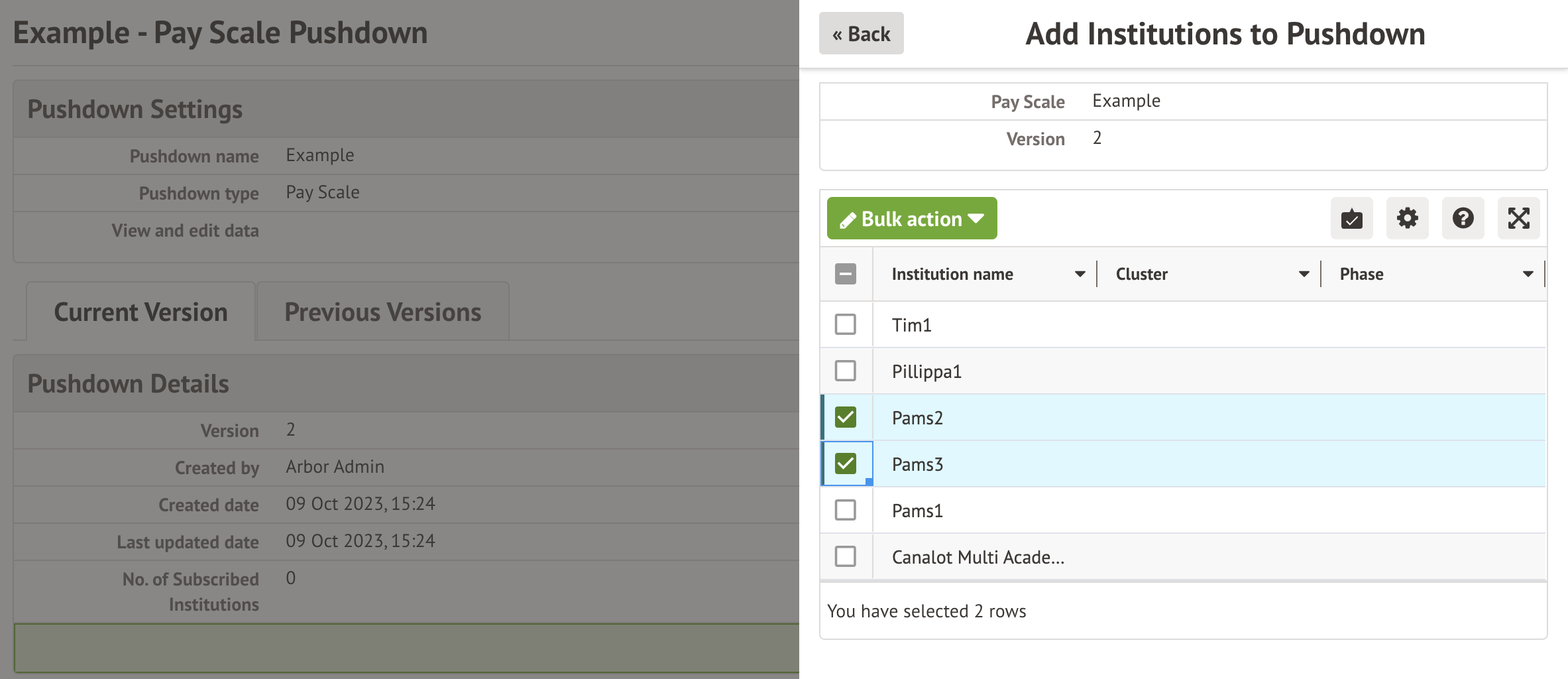Click the View and edit data row

(185, 231)
